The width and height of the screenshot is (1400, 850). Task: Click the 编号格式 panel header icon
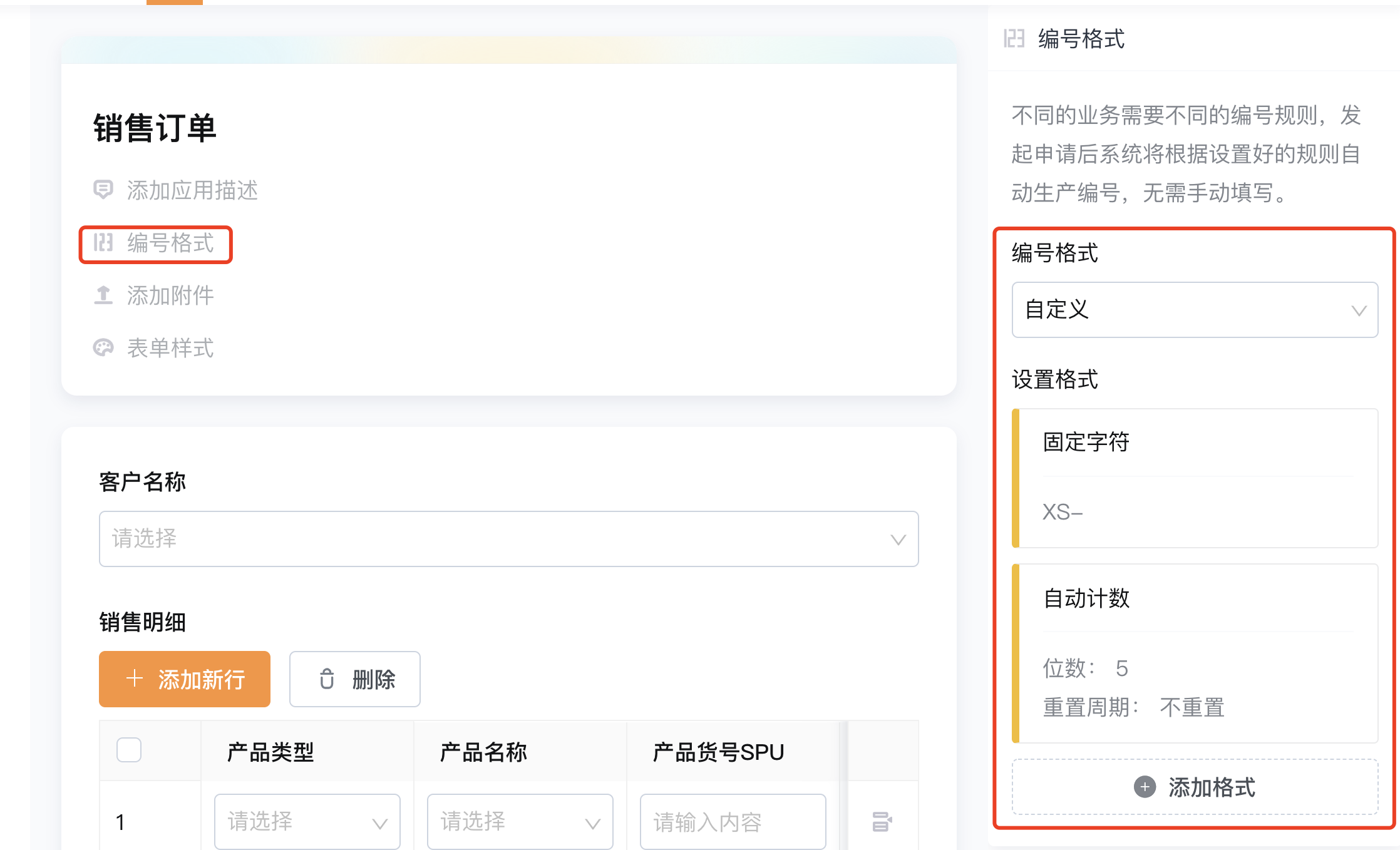click(x=1014, y=39)
